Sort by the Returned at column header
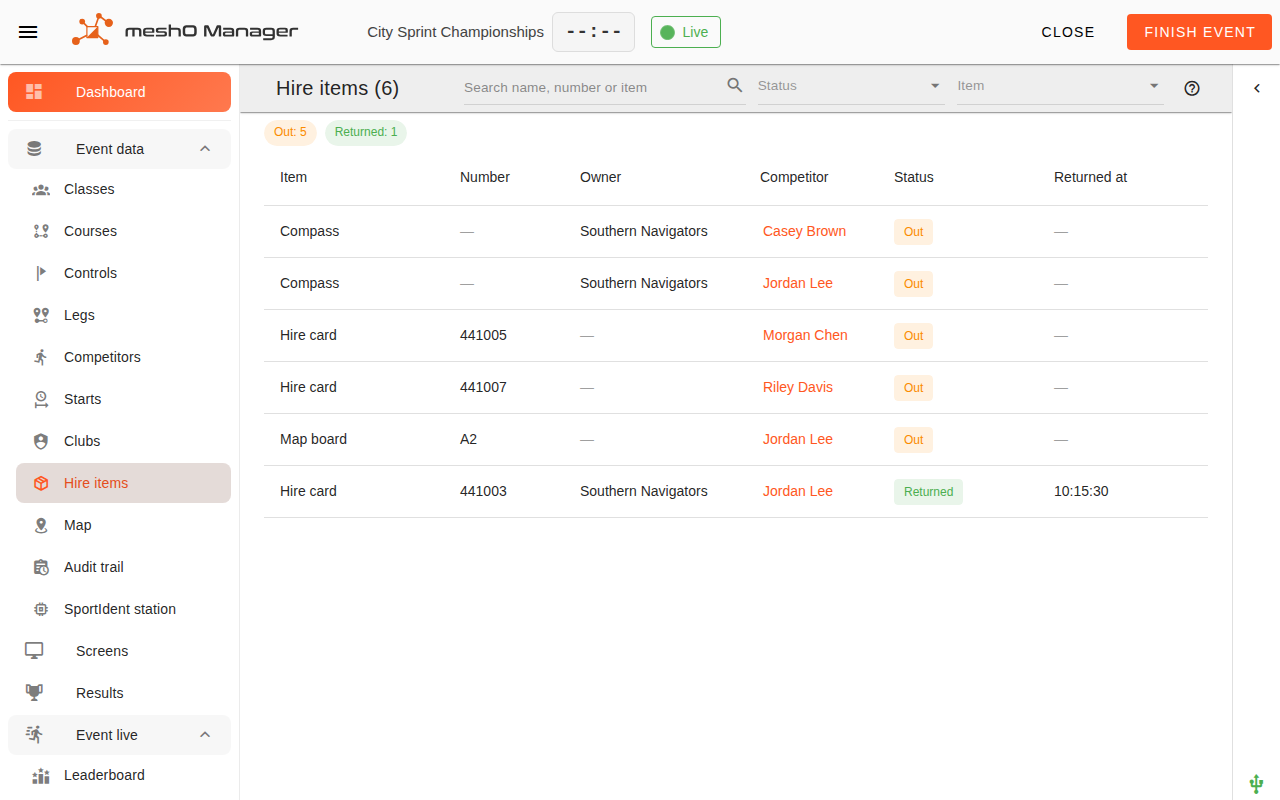Screen dimensions: 1280x800 [1090, 177]
